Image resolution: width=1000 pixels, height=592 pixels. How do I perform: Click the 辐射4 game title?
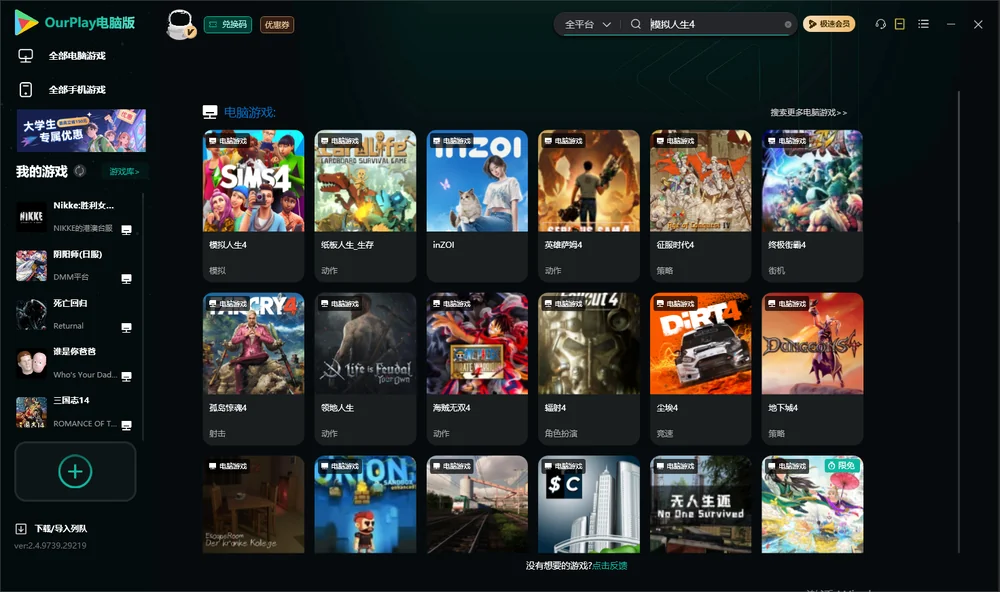pyautogui.click(x=555, y=408)
